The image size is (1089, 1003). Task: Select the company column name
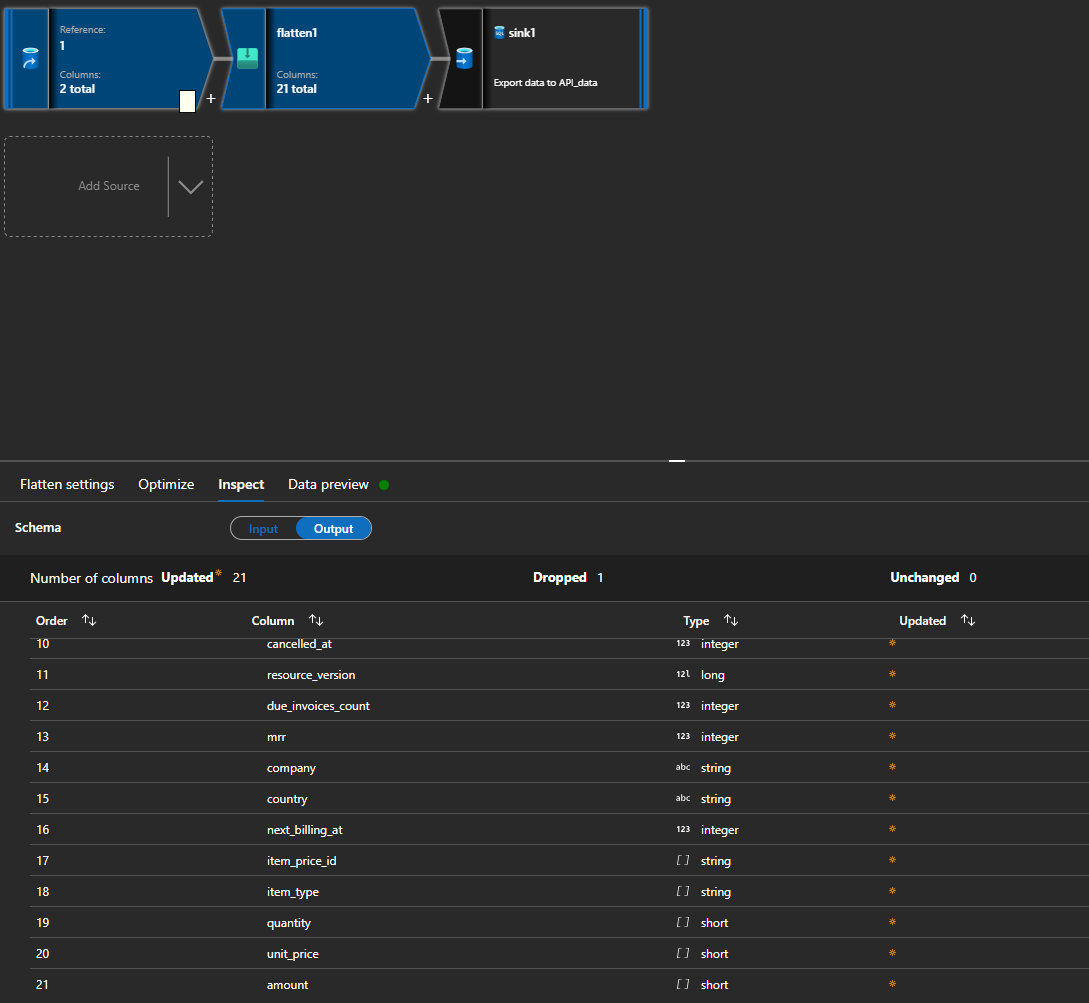291,768
